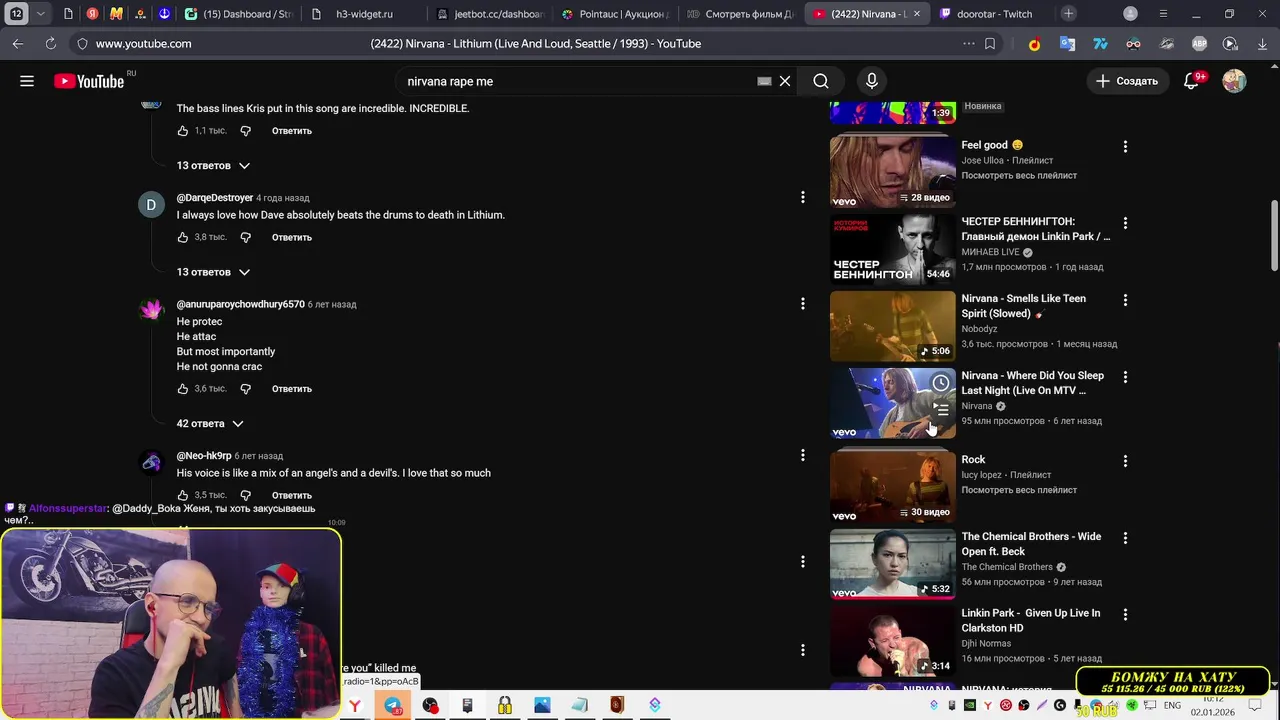Open the YouTube guide hamburger menu

tap(27, 81)
